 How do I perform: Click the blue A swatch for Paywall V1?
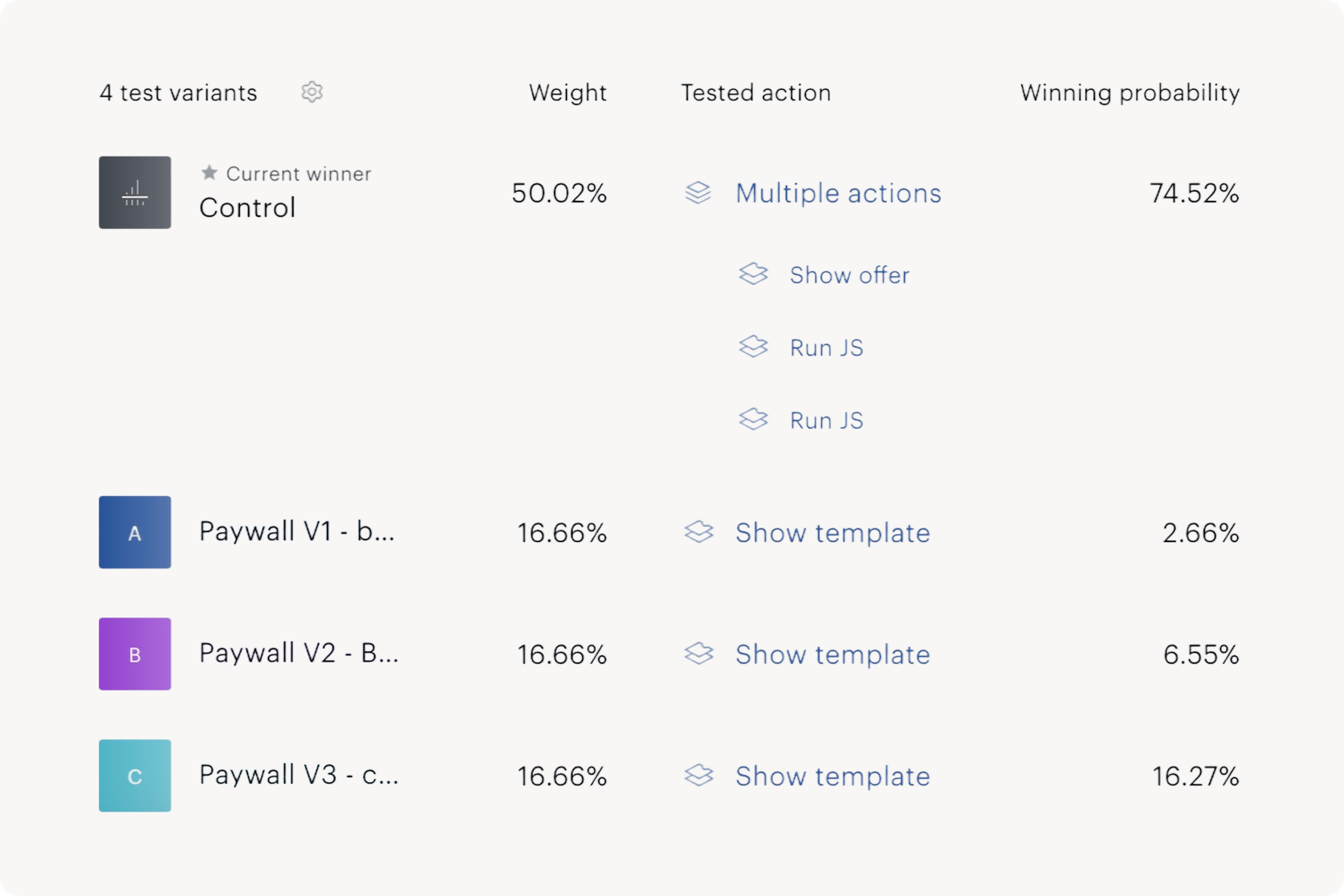tap(134, 532)
